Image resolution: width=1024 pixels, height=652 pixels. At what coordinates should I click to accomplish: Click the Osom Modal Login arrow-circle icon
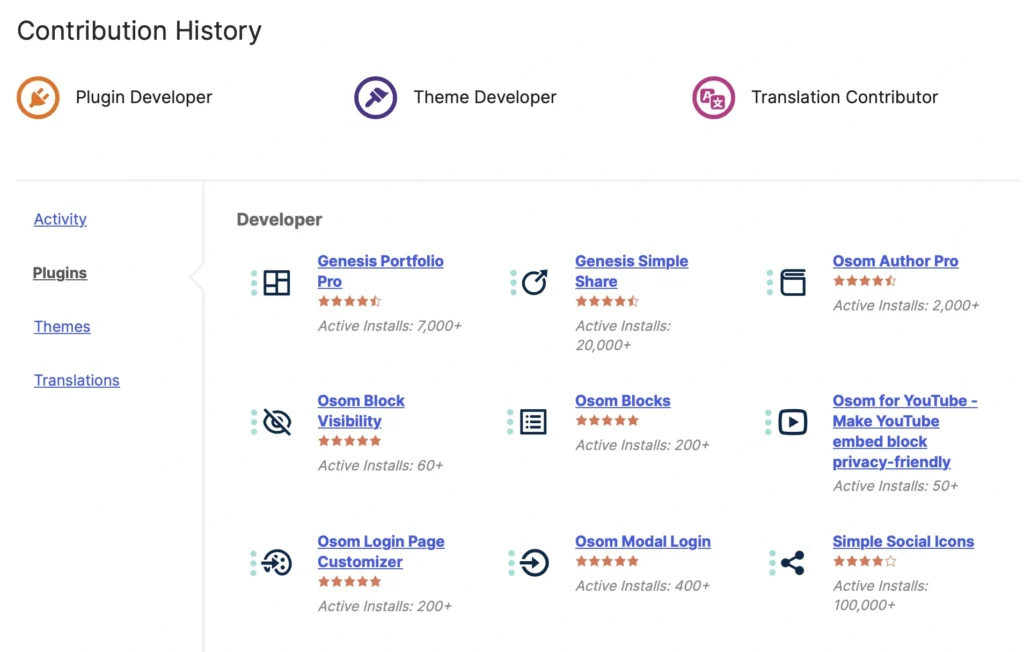click(534, 562)
